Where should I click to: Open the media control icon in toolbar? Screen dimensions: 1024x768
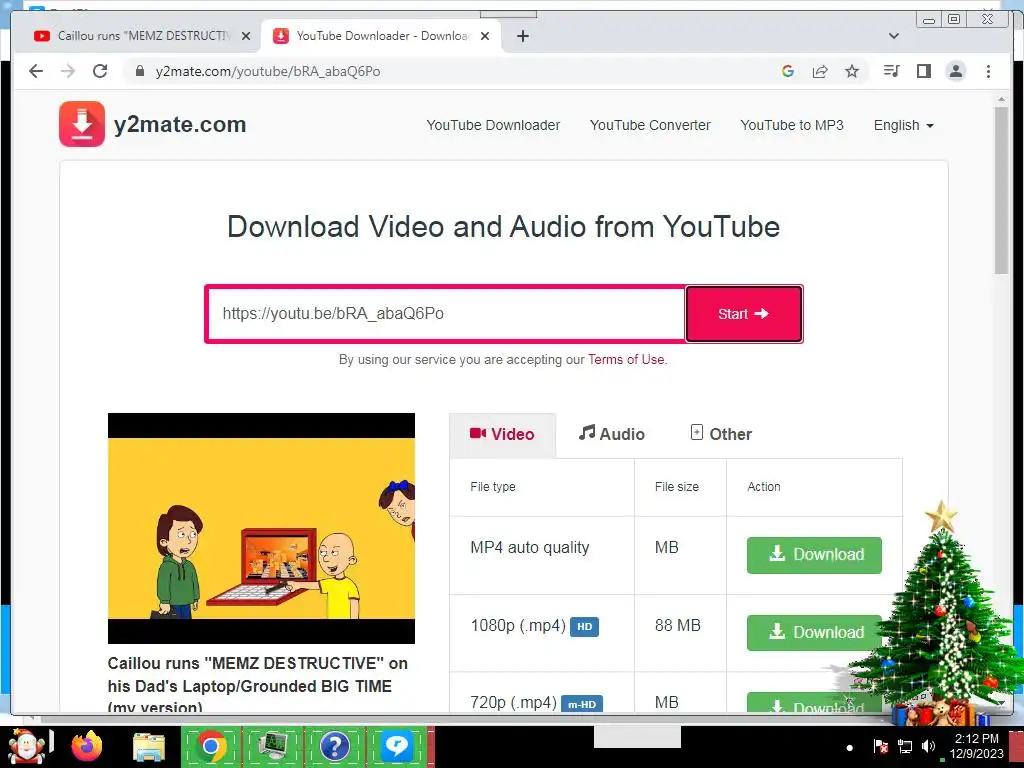pos(891,71)
